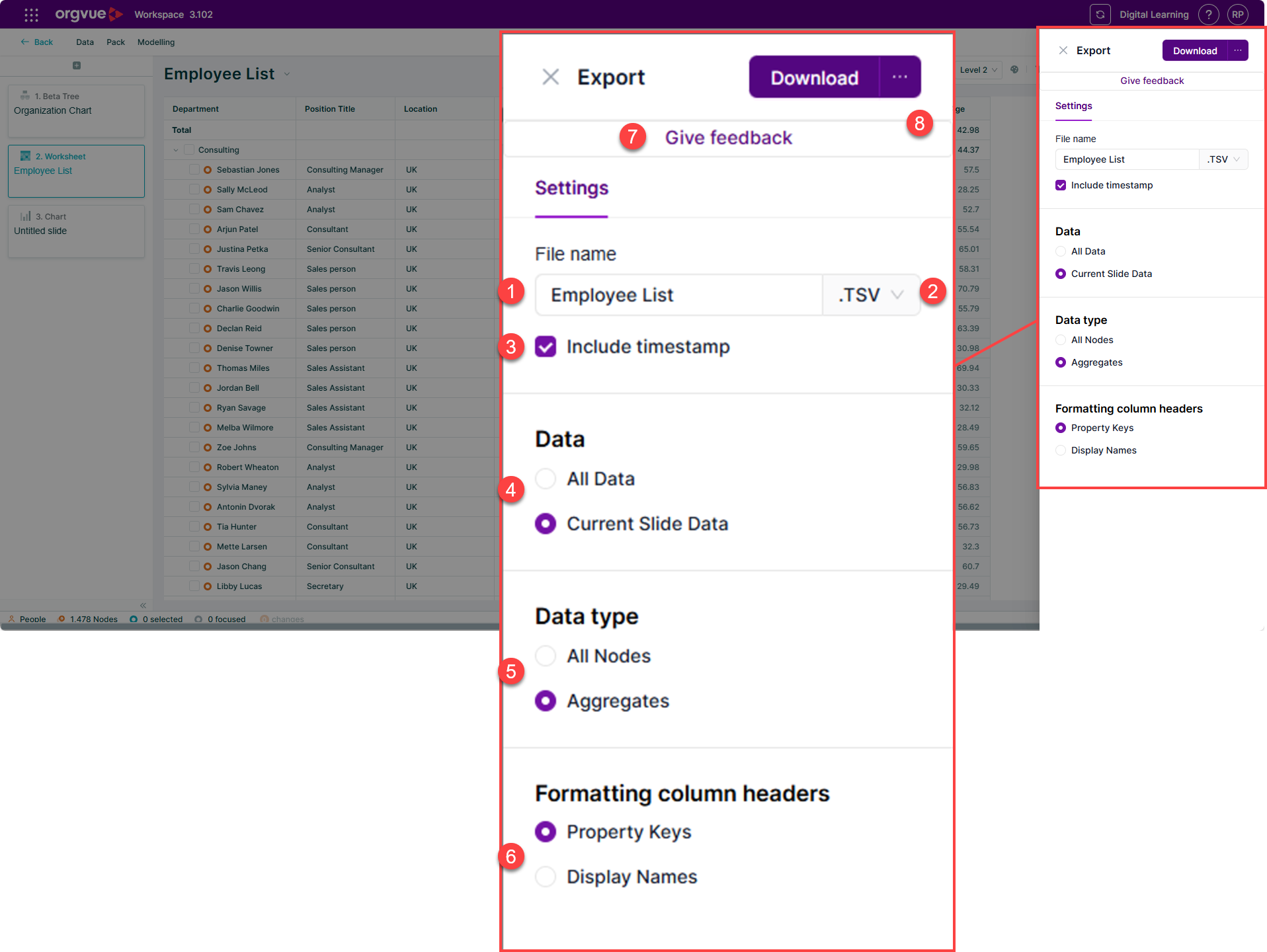1267x952 pixels.
Task: Open the Level 2 dropdown
Action: pyautogui.click(x=979, y=69)
